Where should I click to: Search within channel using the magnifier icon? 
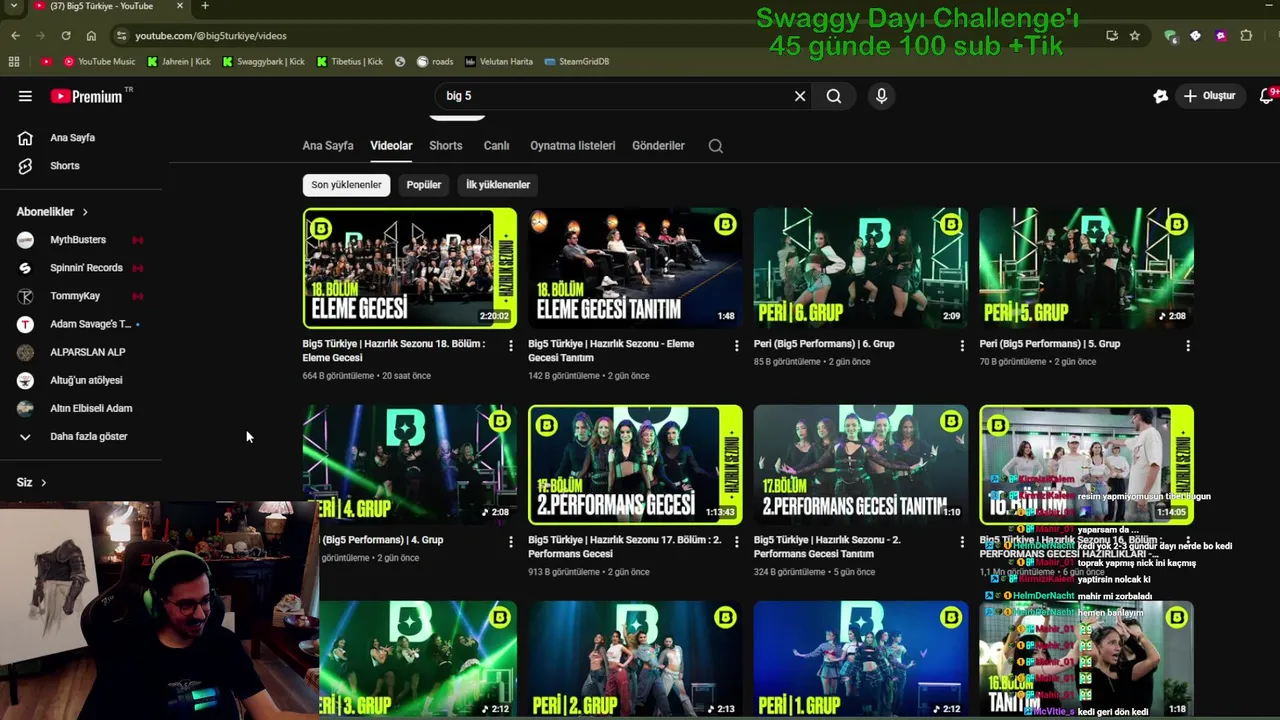click(x=716, y=146)
